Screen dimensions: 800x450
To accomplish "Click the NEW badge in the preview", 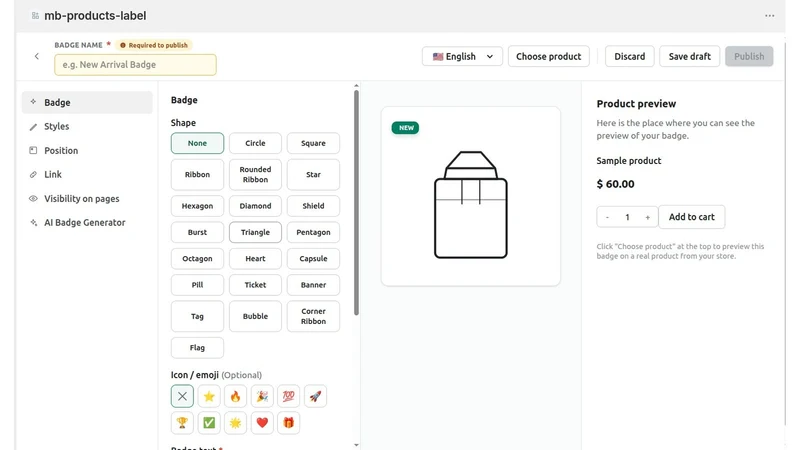I will click(405, 128).
